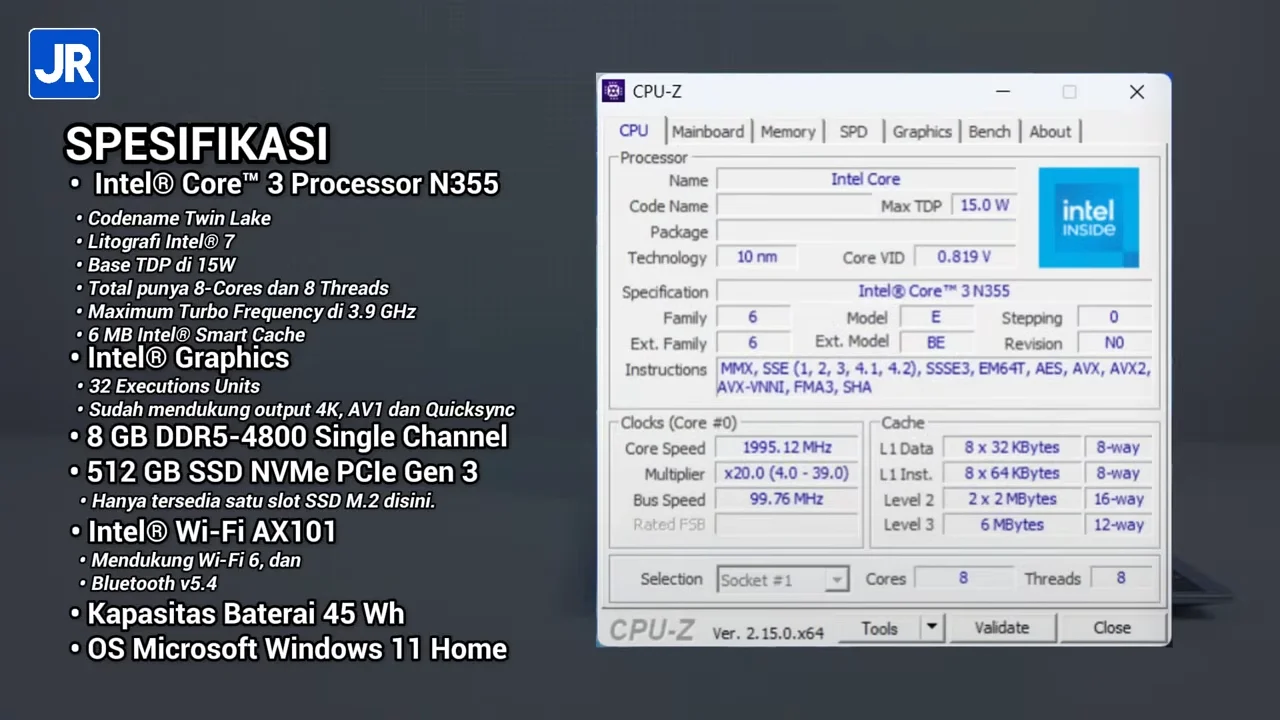Open the Tools dropdown arrow
1280x720 pixels.
[x=930, y=627]
